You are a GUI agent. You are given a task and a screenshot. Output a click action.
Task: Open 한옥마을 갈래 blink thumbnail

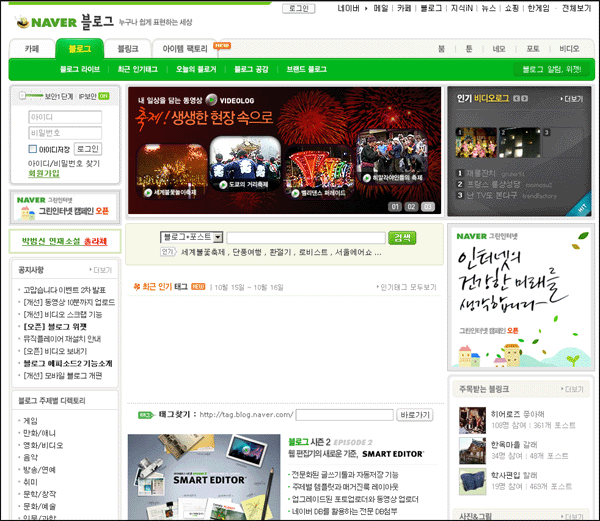coord(472,451)
